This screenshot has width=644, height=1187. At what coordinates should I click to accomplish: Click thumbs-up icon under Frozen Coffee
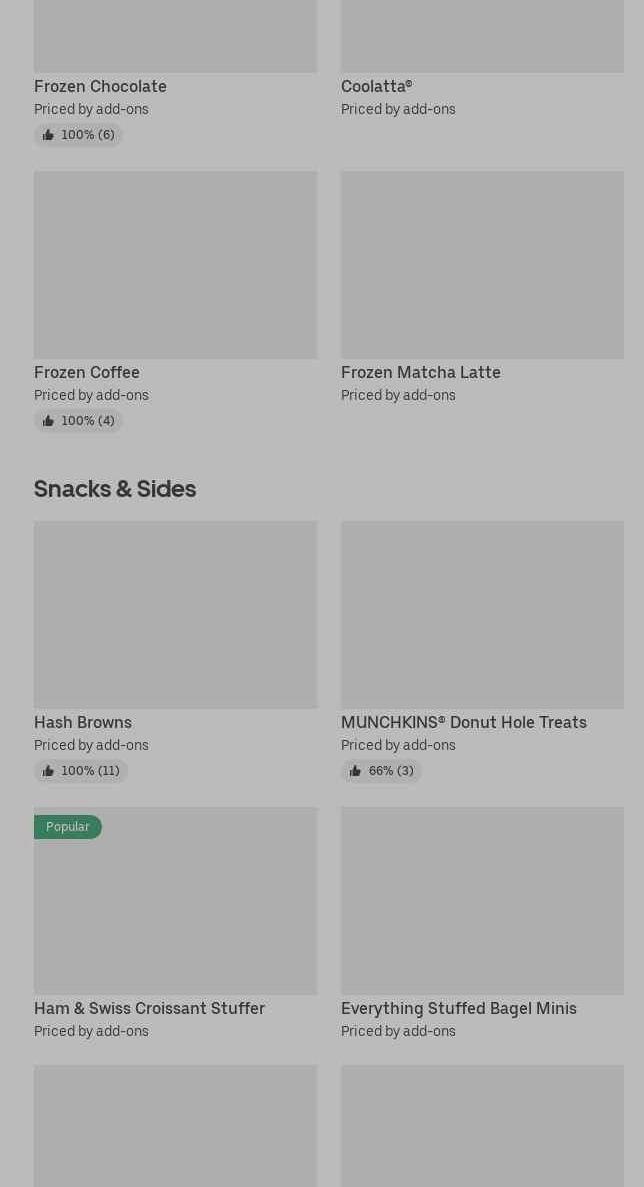coord(48,421)
